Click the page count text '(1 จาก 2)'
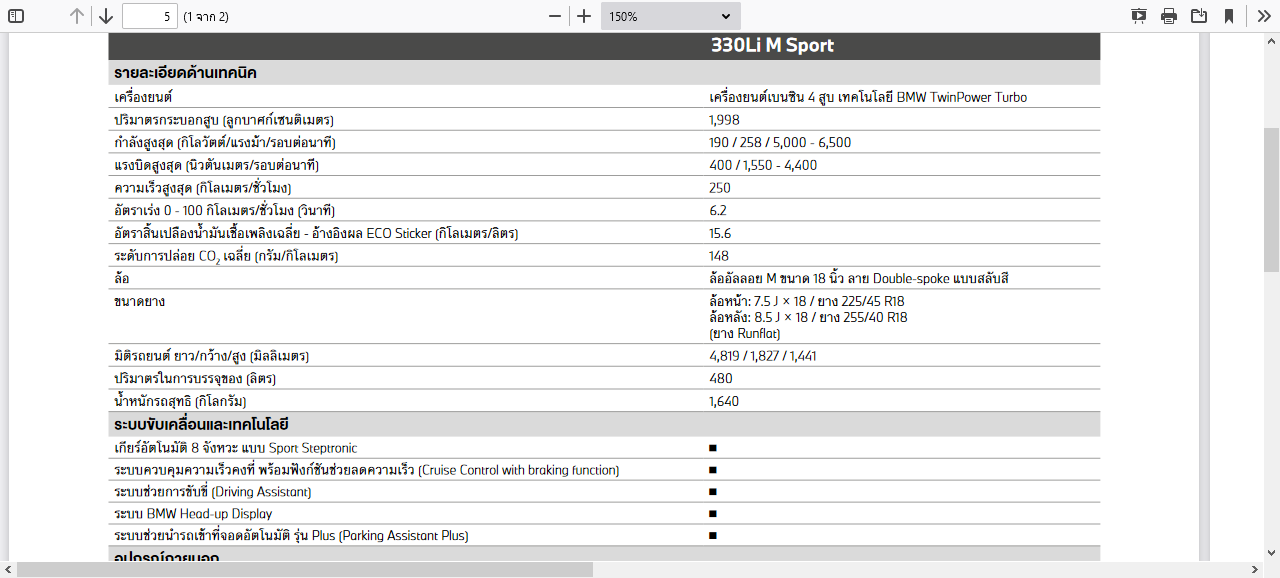Screen dimensions: 1280x578 (x=206, y=16)
